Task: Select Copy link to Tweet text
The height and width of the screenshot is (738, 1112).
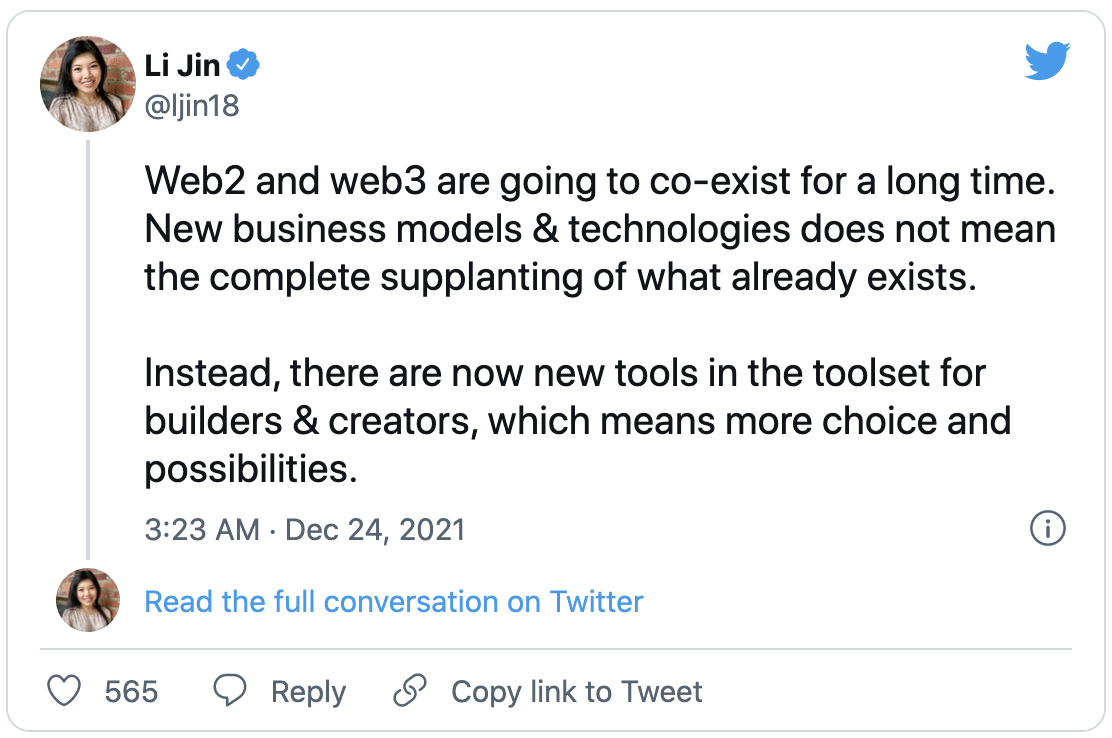Action: point(577,691)
